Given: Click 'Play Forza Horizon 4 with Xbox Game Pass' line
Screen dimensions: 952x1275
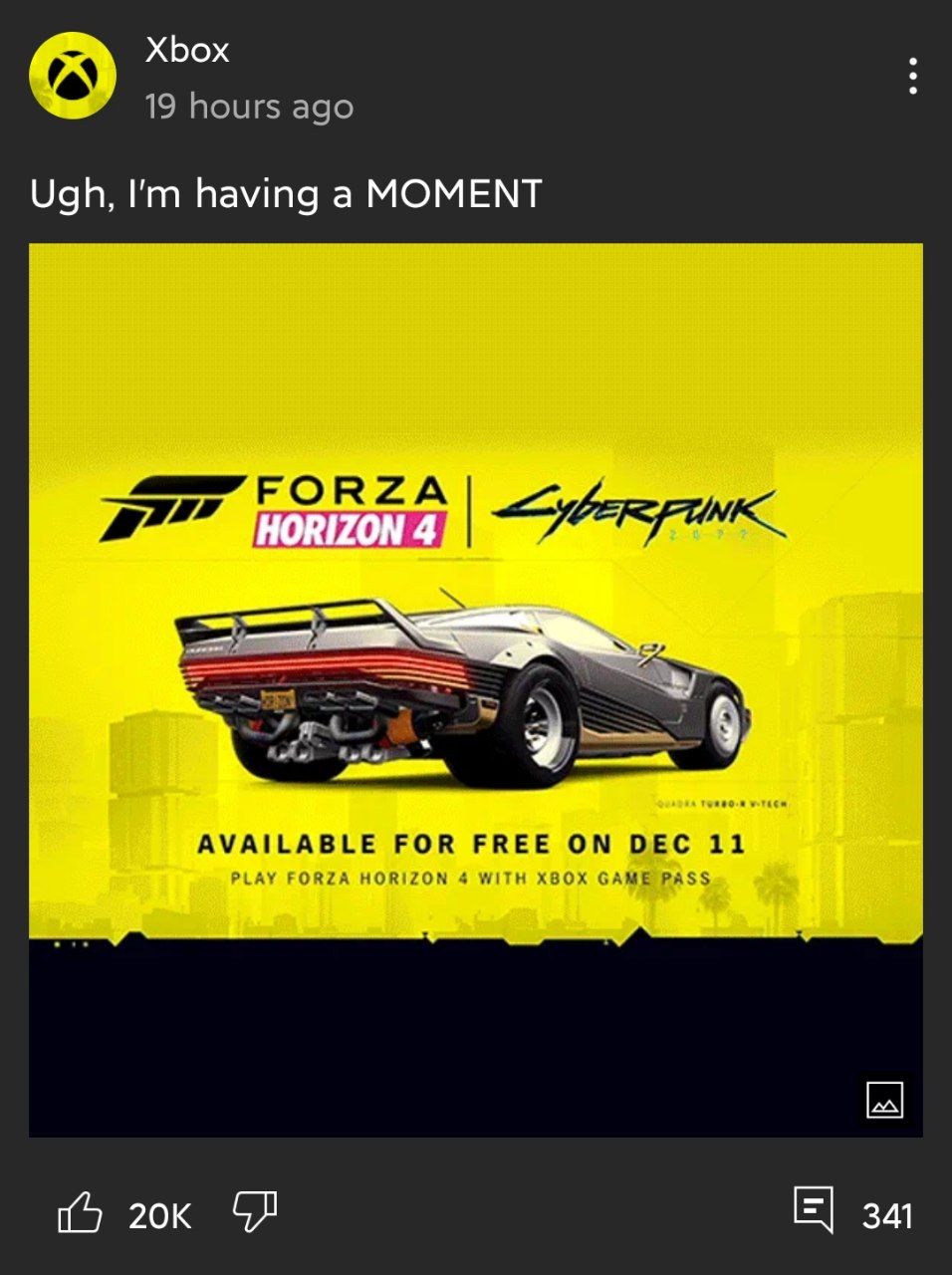Looking at the screenshot, I should (x=470, y=879).
